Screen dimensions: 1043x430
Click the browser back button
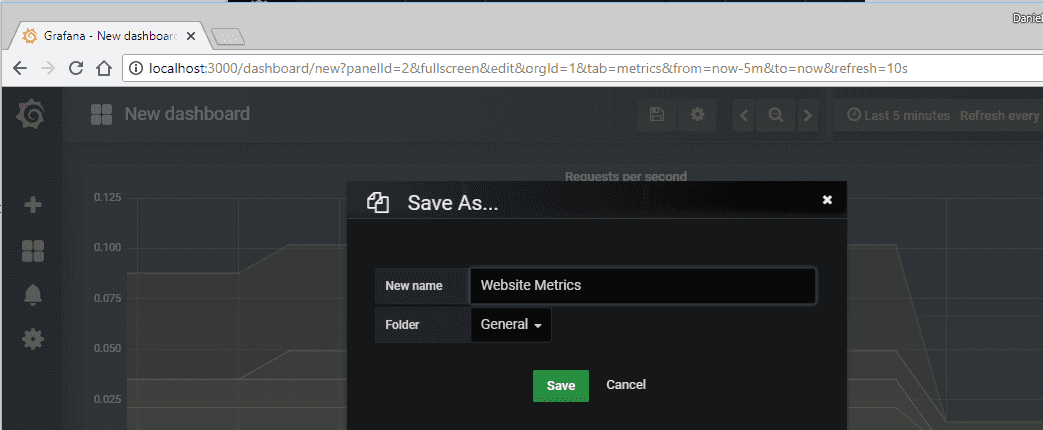(20, 68)
